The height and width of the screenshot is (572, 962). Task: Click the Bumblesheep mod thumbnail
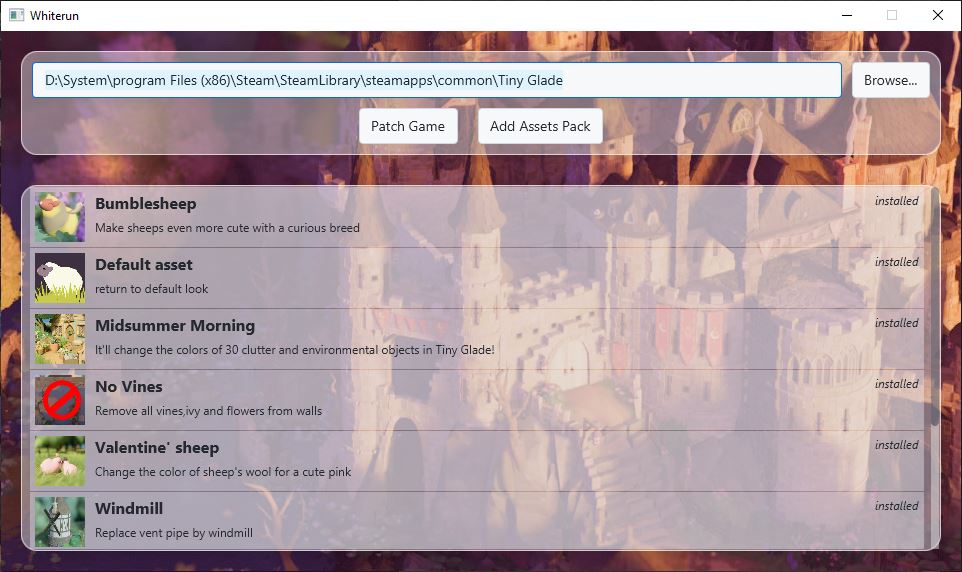coord(60,217)
